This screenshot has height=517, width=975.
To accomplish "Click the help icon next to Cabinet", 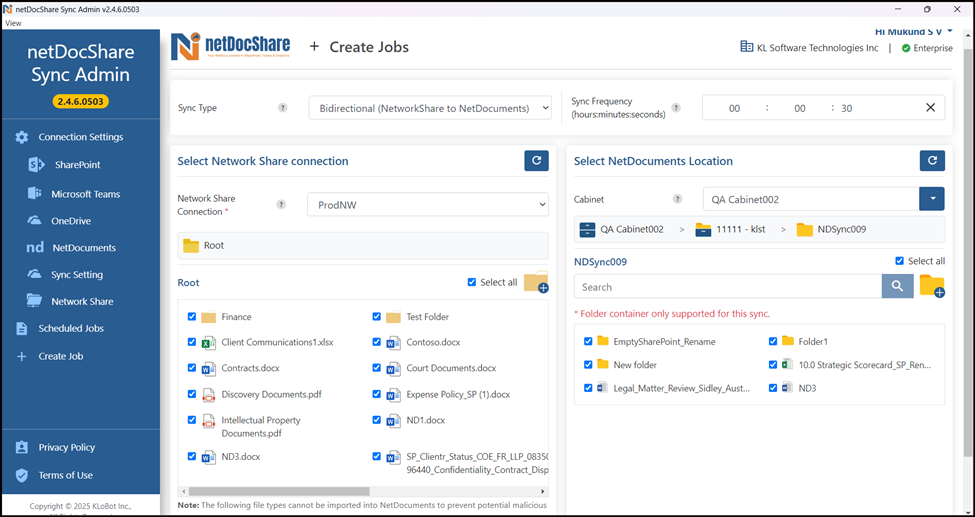I will [x=677, y=199].
